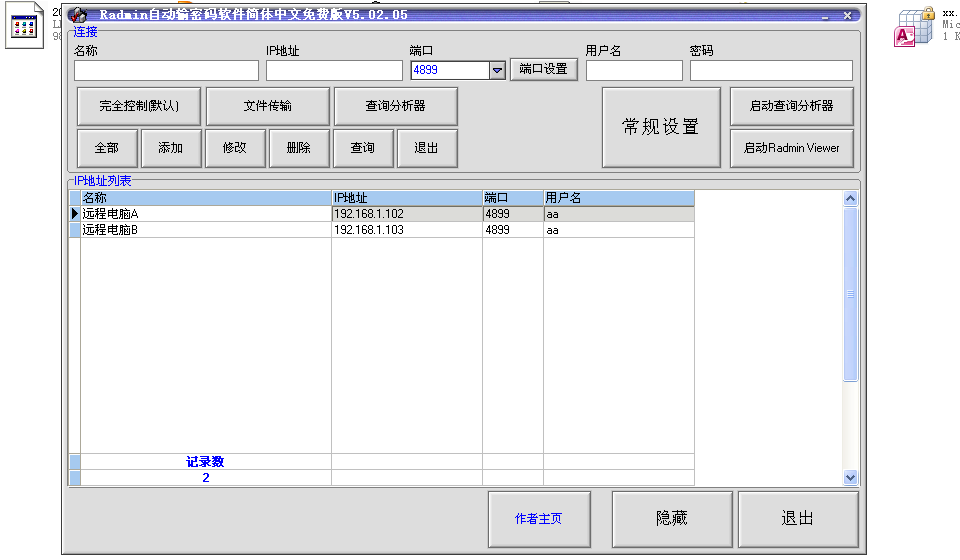The width and height of the screenshot is (960, 560).
Task: Click the 文件传输 file transfer button
Action: click(268, 106)
